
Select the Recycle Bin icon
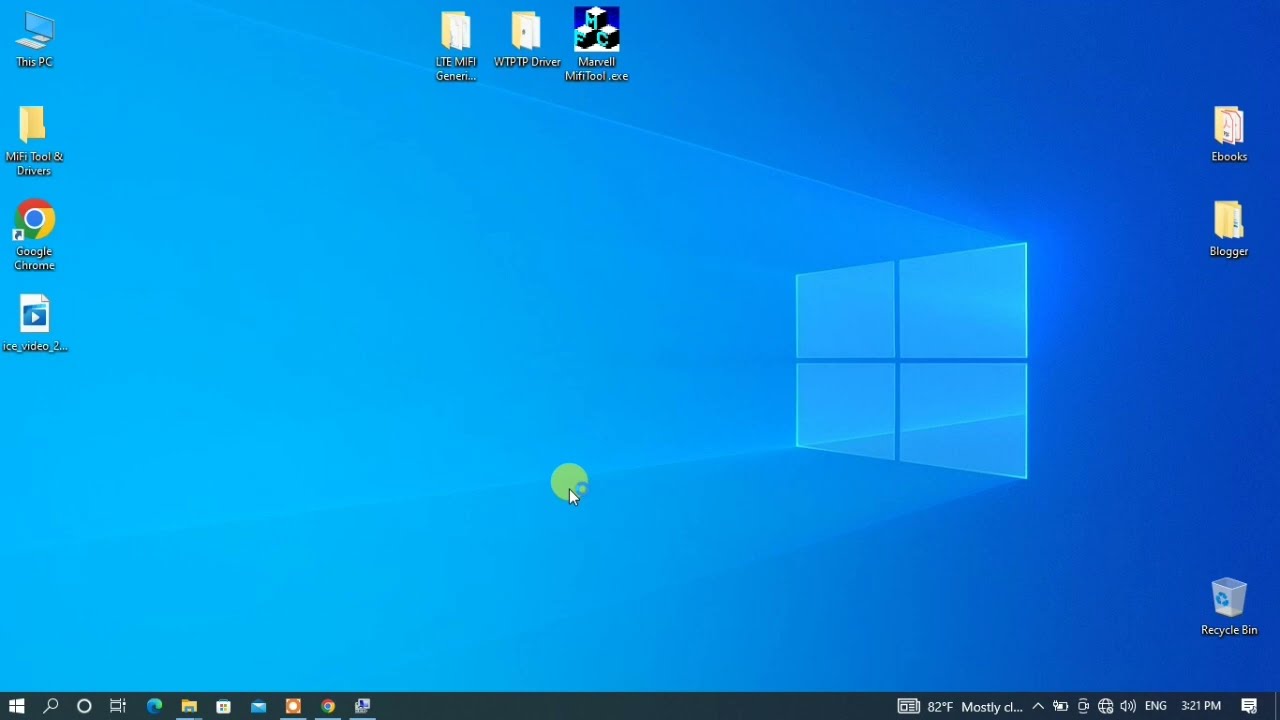coord(1229,607)
